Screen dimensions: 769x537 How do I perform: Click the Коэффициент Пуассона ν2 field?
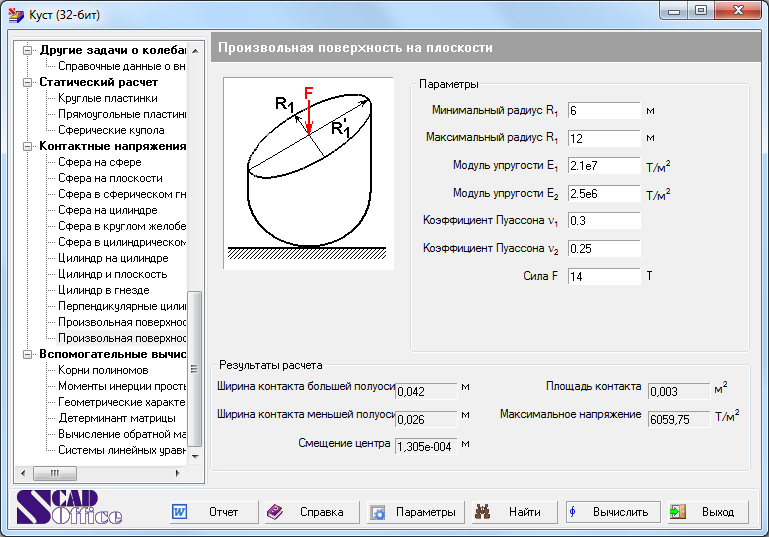[x=603, y=248]
